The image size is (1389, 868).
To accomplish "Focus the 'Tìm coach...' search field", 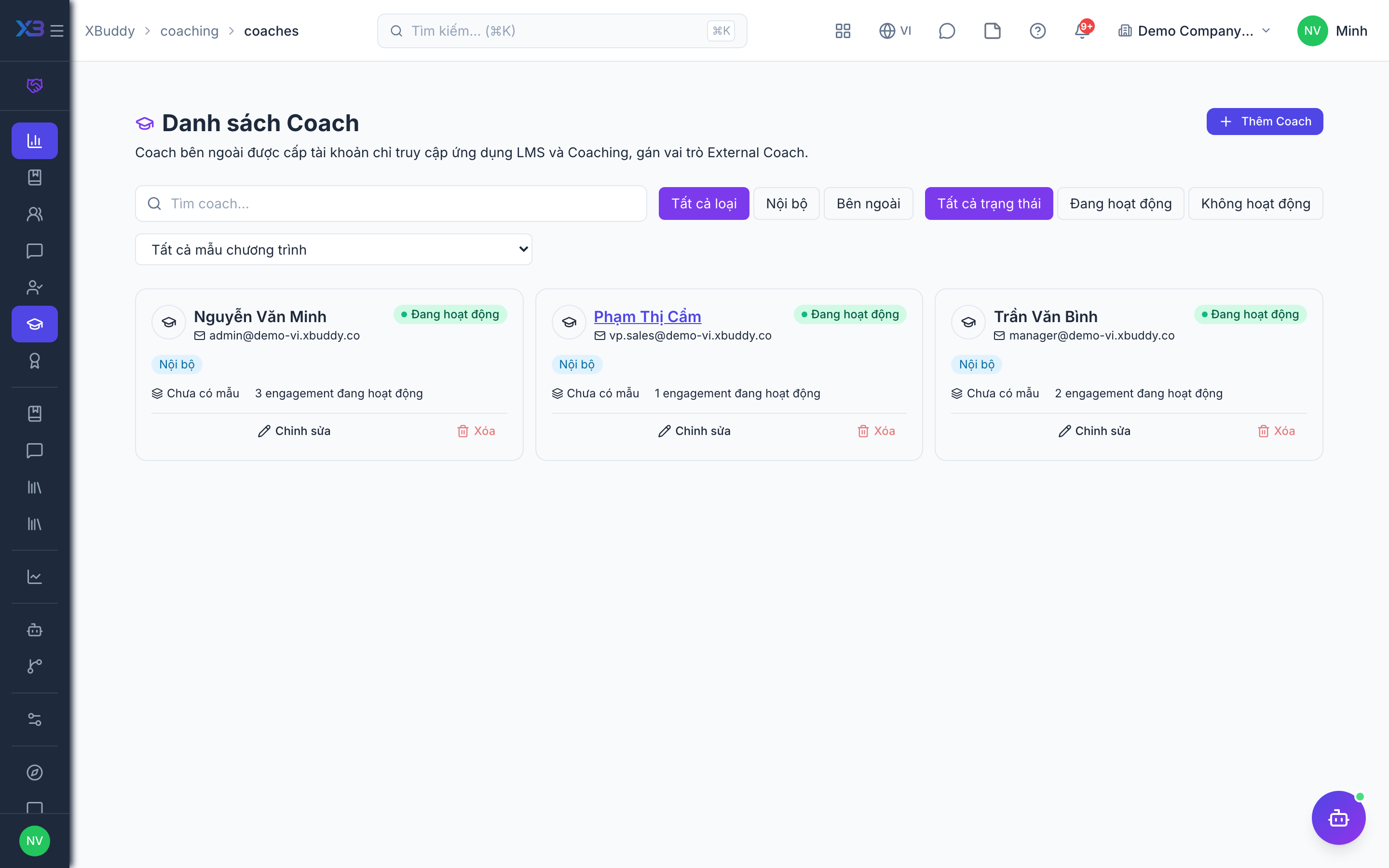I will click(x=391, y=203).
